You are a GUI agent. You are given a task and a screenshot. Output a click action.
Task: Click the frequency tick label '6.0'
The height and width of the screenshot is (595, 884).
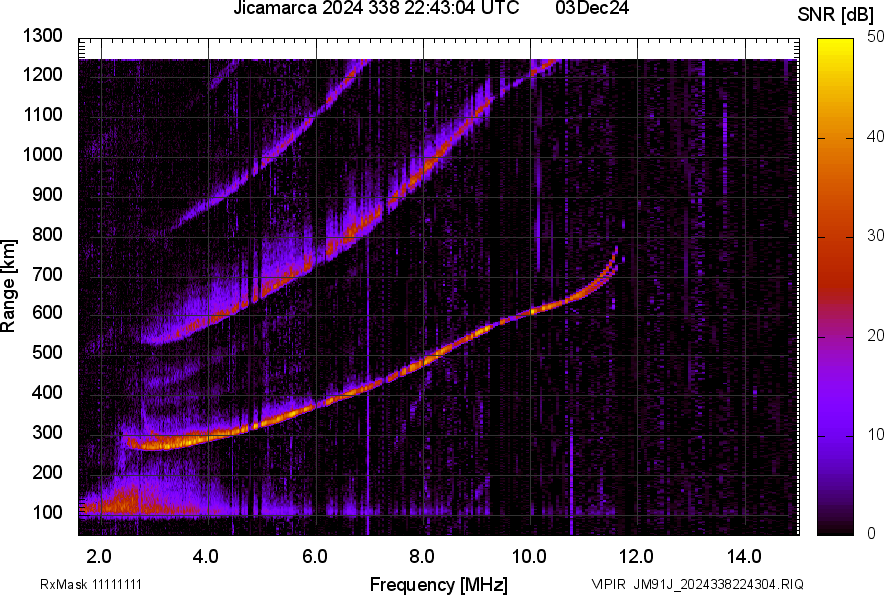pos(315,557)
